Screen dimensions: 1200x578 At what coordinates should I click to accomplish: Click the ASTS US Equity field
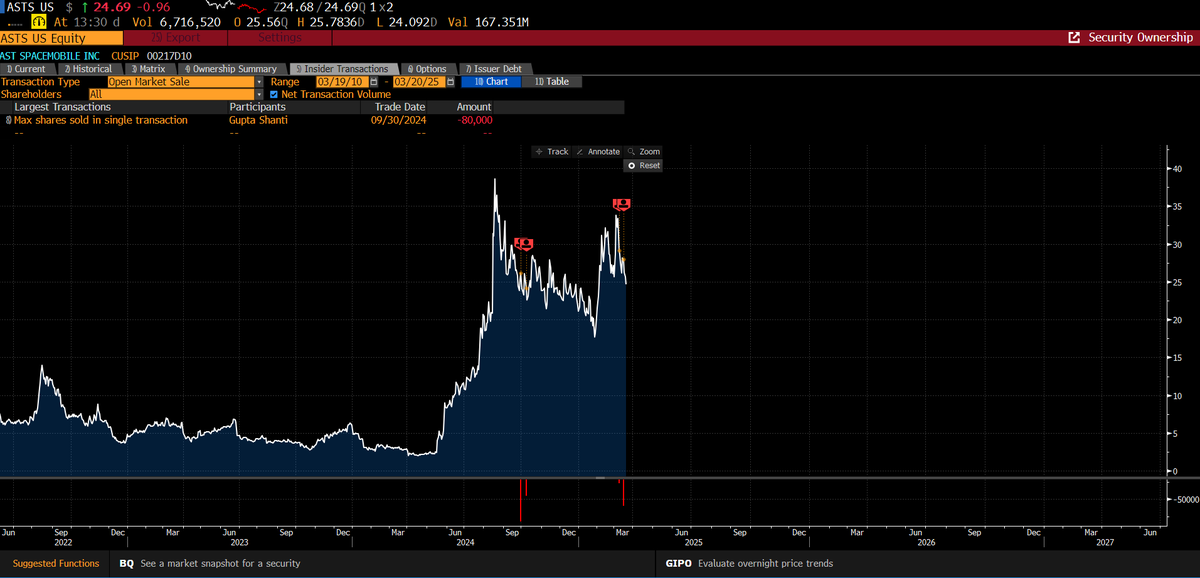pyautogui.click(x=60, y=38)
